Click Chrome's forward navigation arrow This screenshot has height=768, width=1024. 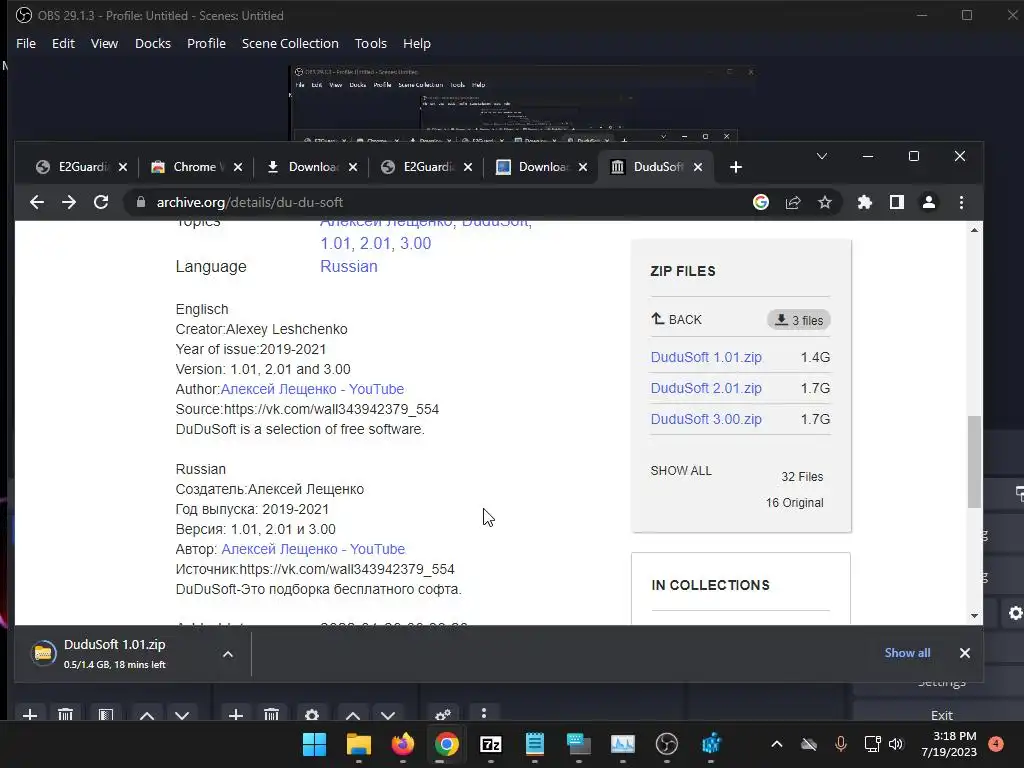69,202
